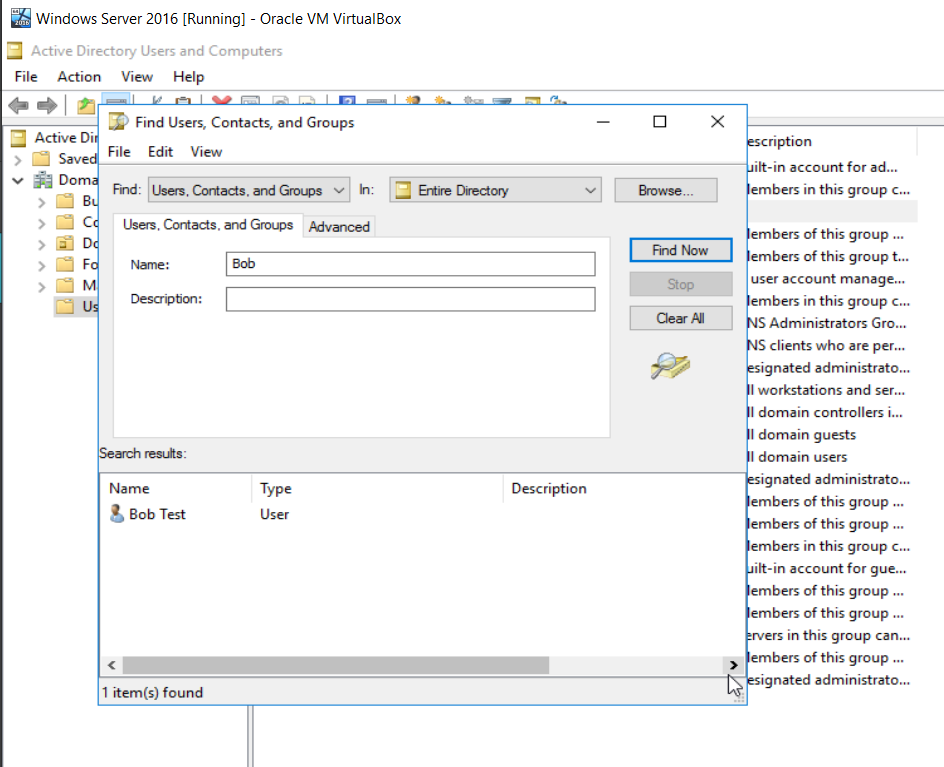The height and width of the screenshot is (767, 944).
Task: Click the Browse... button
Action: (x=666, y=190)
